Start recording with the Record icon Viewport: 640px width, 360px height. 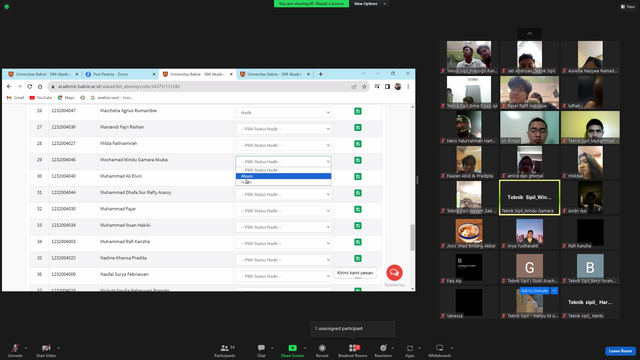click(322, 348)
